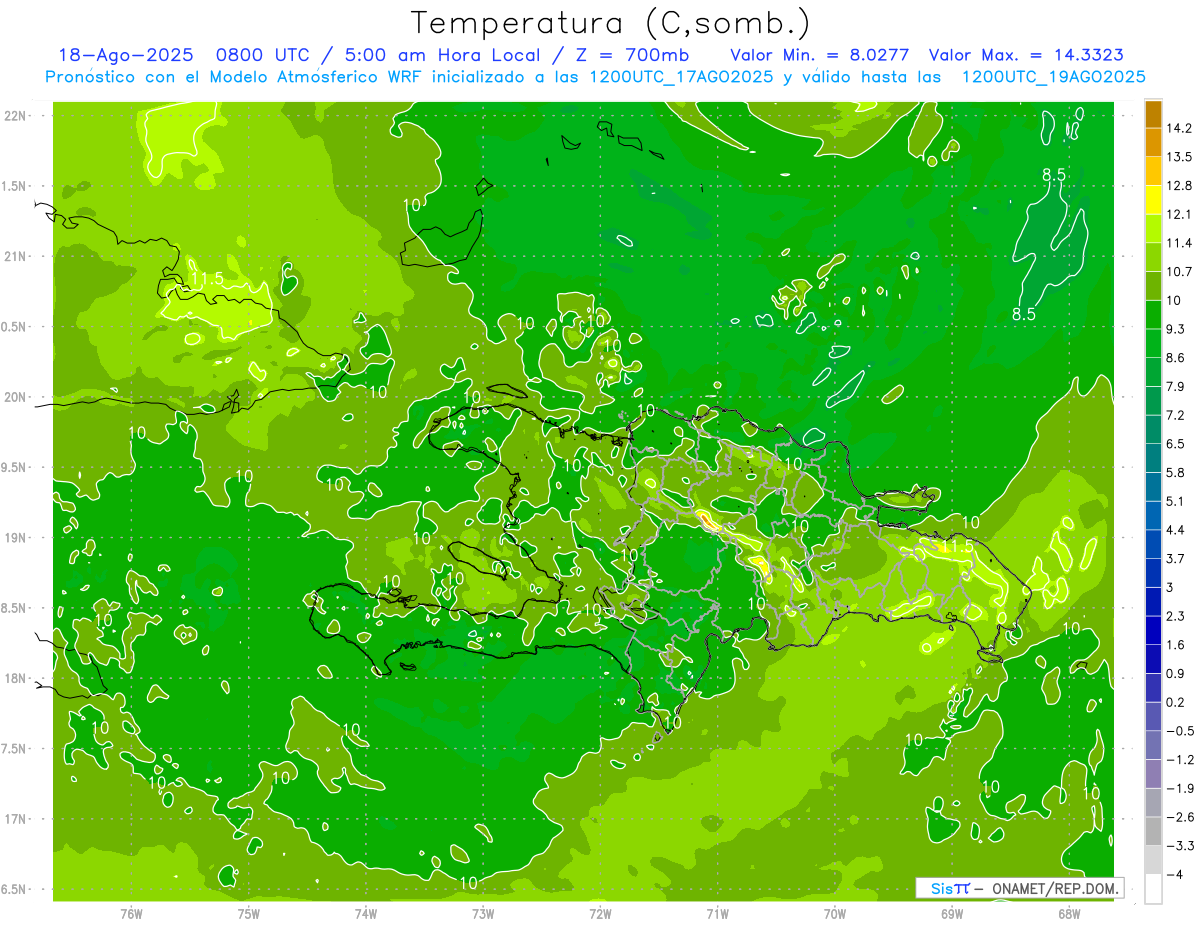The height and width of the screenshot is (927, 1200).
Task: Click the '13.5' color scale label
Action: (x=1180, y=157)
